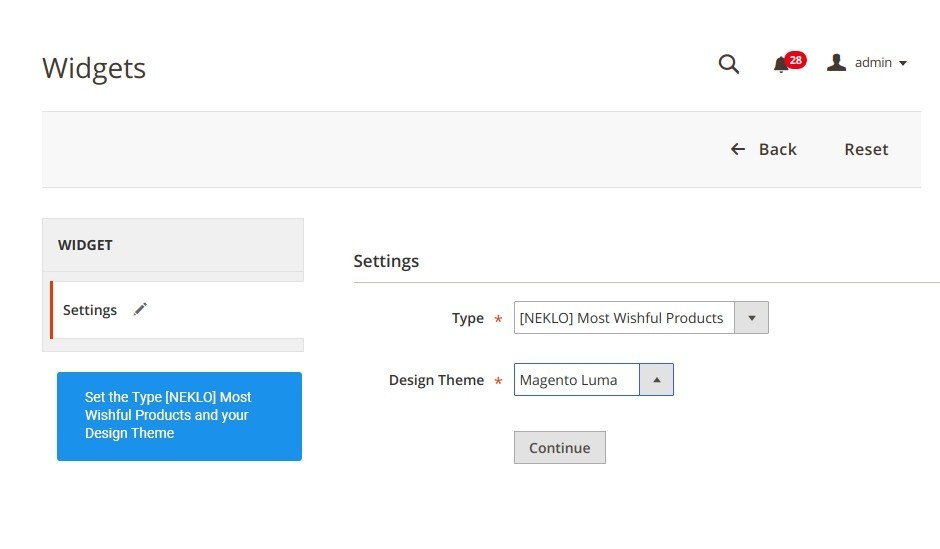Select the Magento Luma theme field
The width and height of the screenshot is (940, 549).
pos(577,379)
